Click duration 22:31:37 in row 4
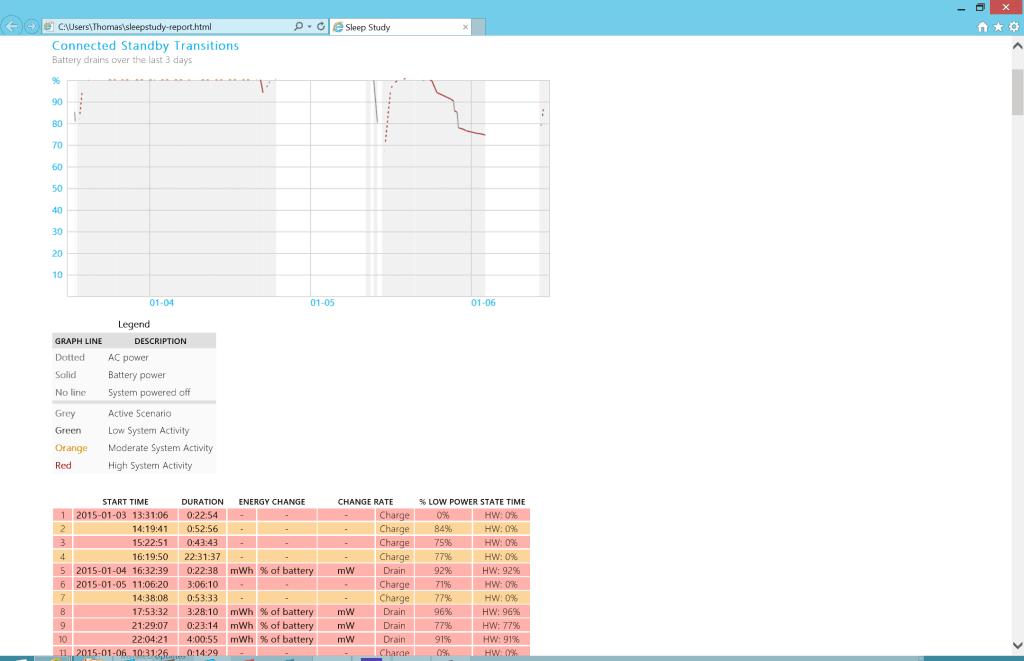This screenshot has height=661, width=1024. pyautogui.click(x=202, y=557)
